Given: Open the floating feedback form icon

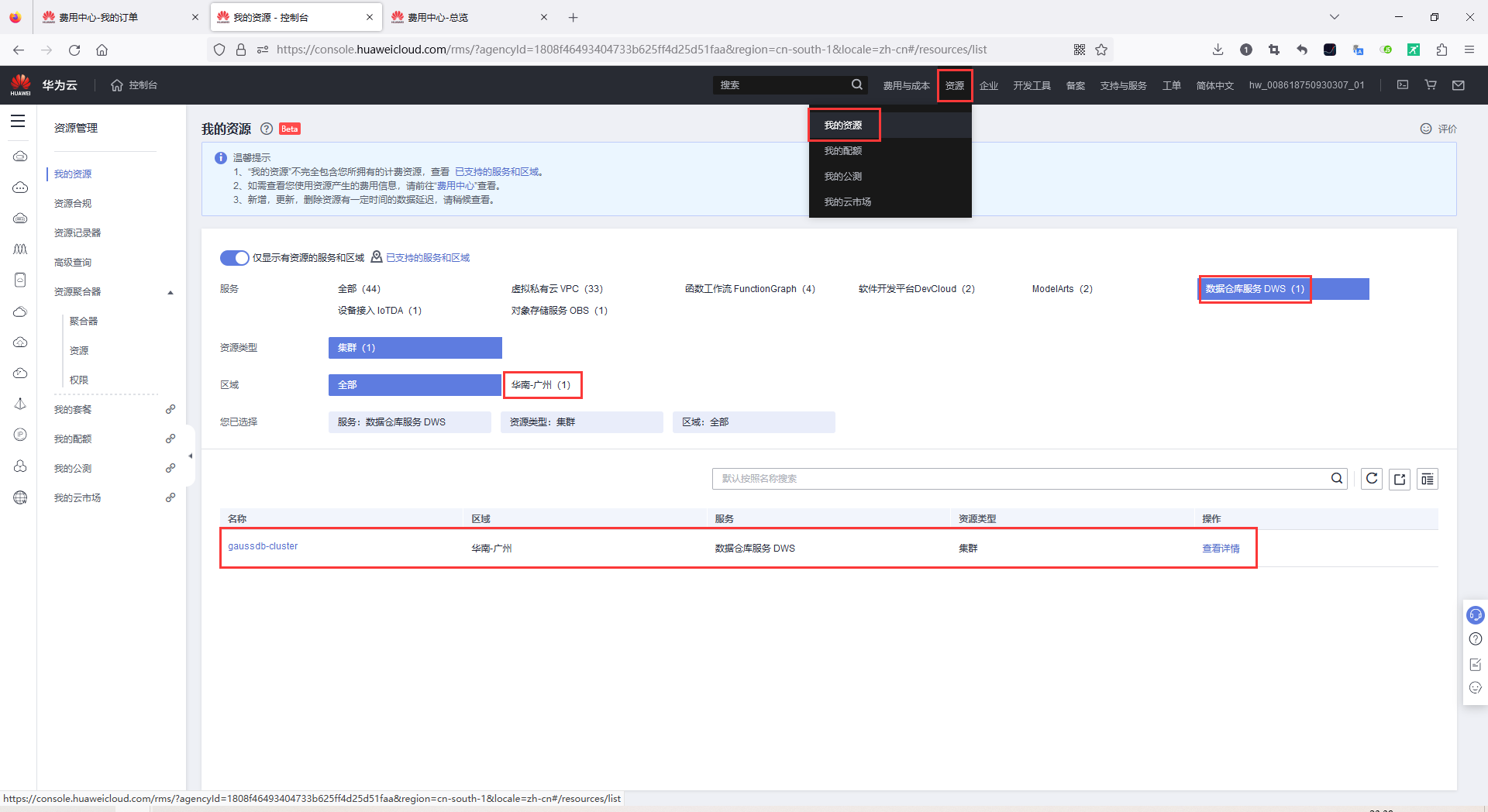Looking at the screenshot, I should tap(1476, 664).
